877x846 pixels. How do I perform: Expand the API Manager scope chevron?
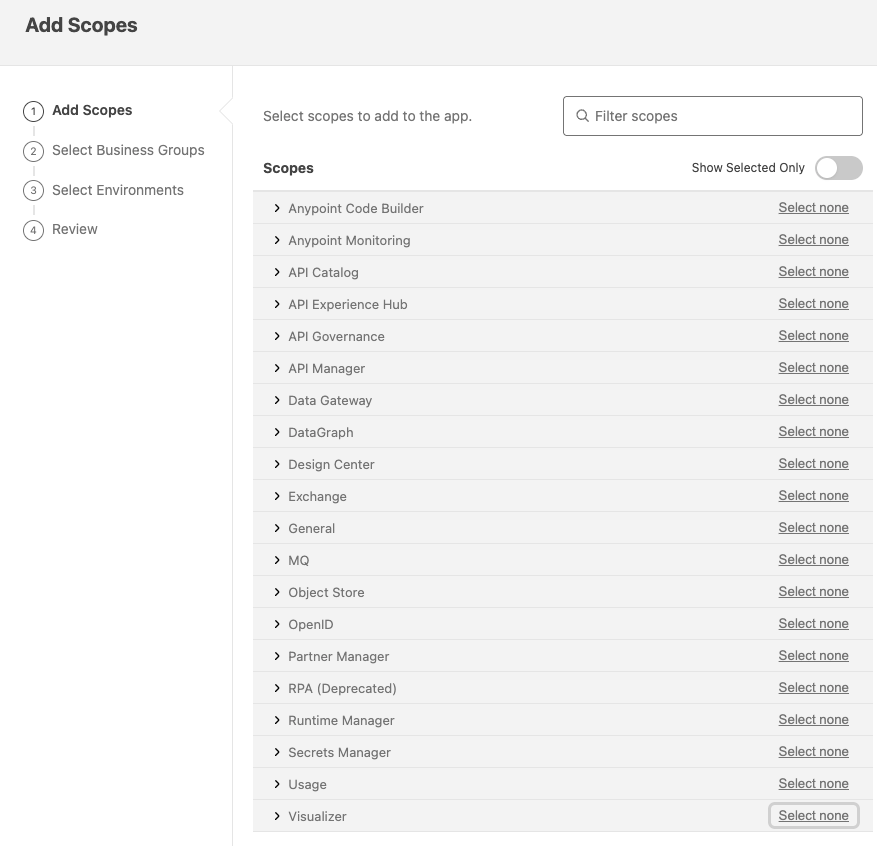click(277, 368)
